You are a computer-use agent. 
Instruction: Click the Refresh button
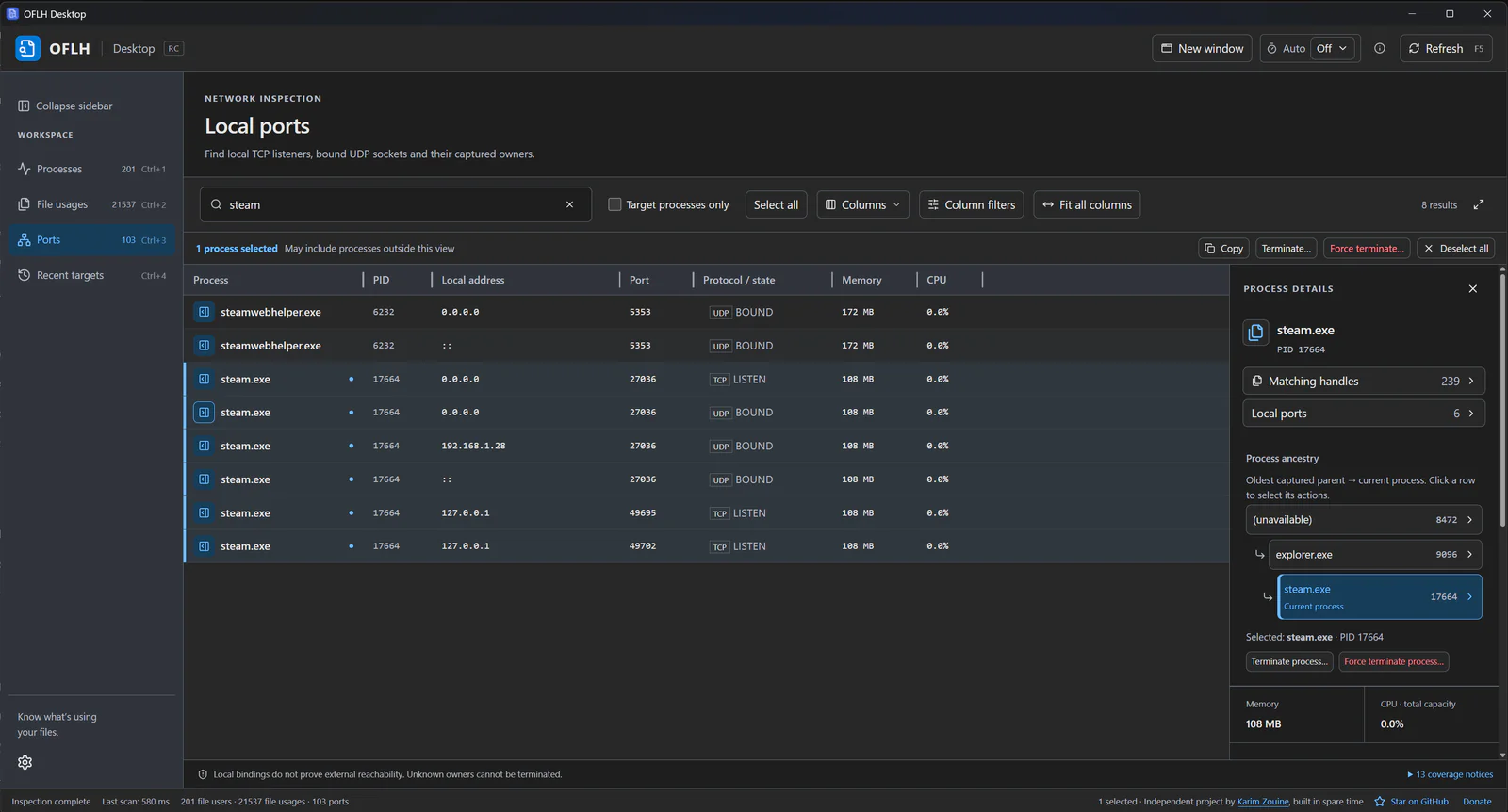(1446, 48)
